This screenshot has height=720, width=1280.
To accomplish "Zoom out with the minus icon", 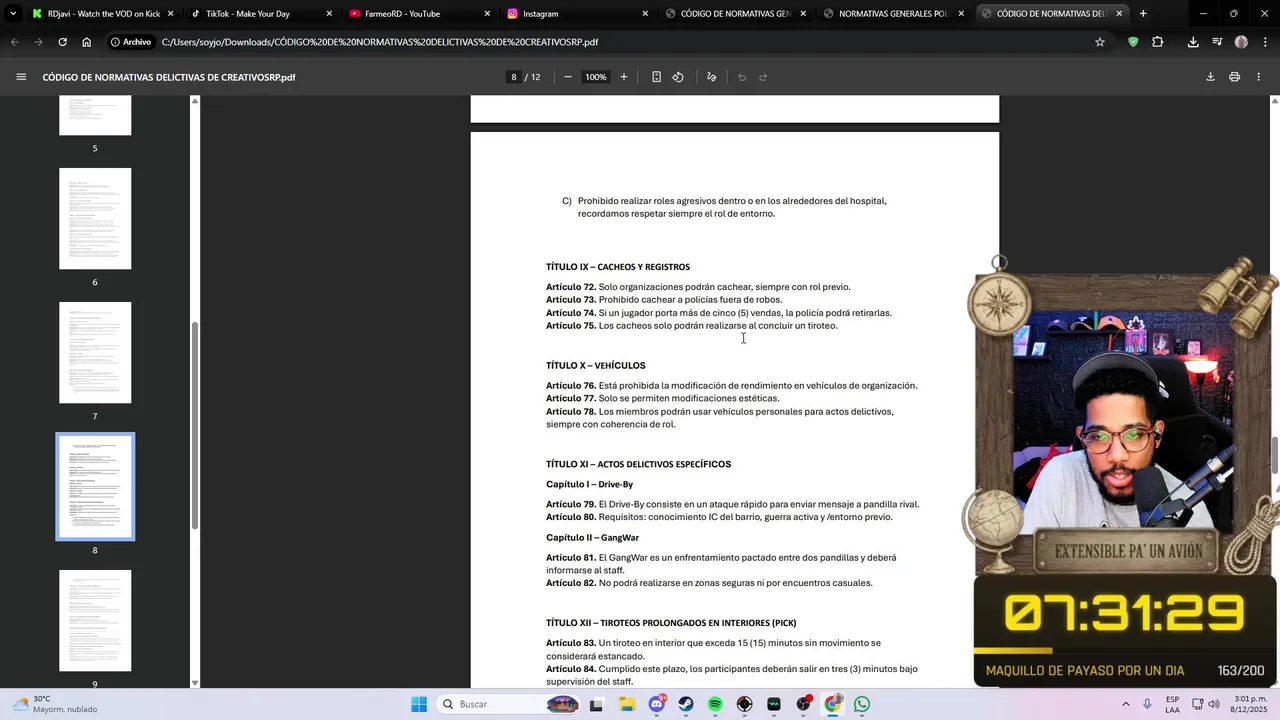I will [x=568, y=77].
